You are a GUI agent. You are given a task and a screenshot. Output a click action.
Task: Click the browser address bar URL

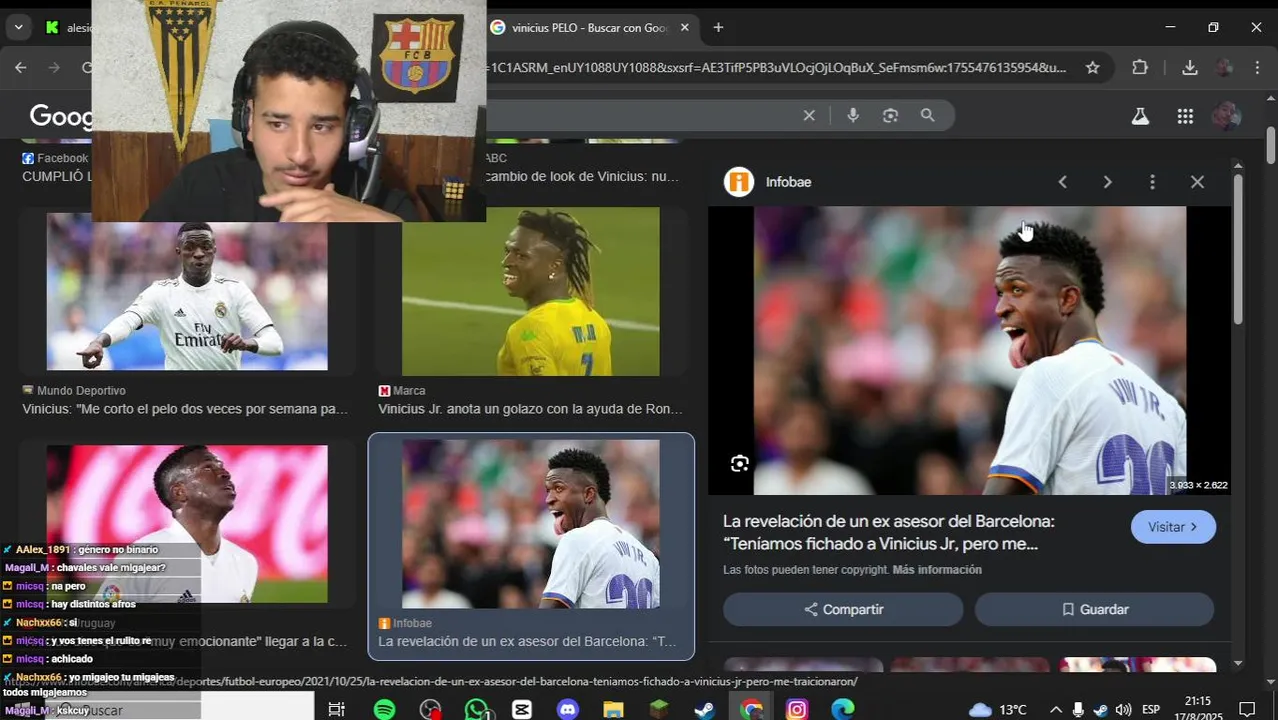(x=775, y=68)
